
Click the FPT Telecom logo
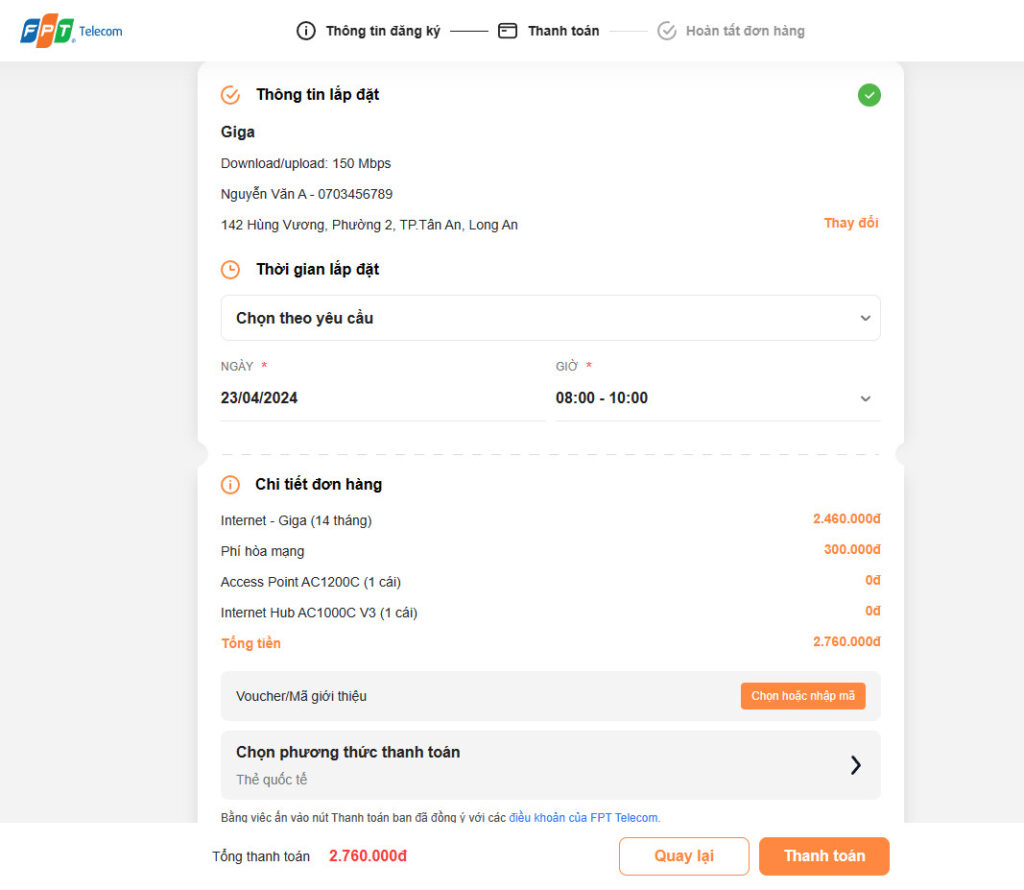click(x=71, y=31)
